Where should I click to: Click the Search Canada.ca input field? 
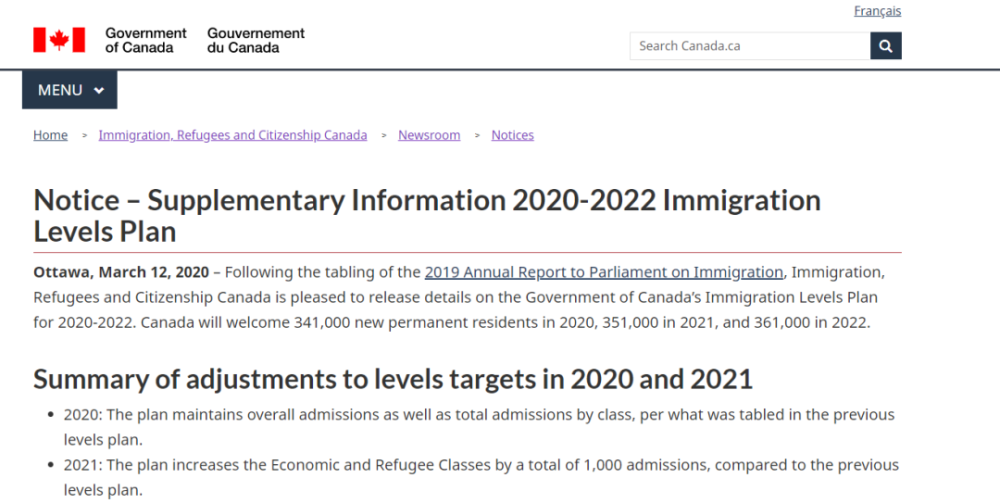(750, 46)
